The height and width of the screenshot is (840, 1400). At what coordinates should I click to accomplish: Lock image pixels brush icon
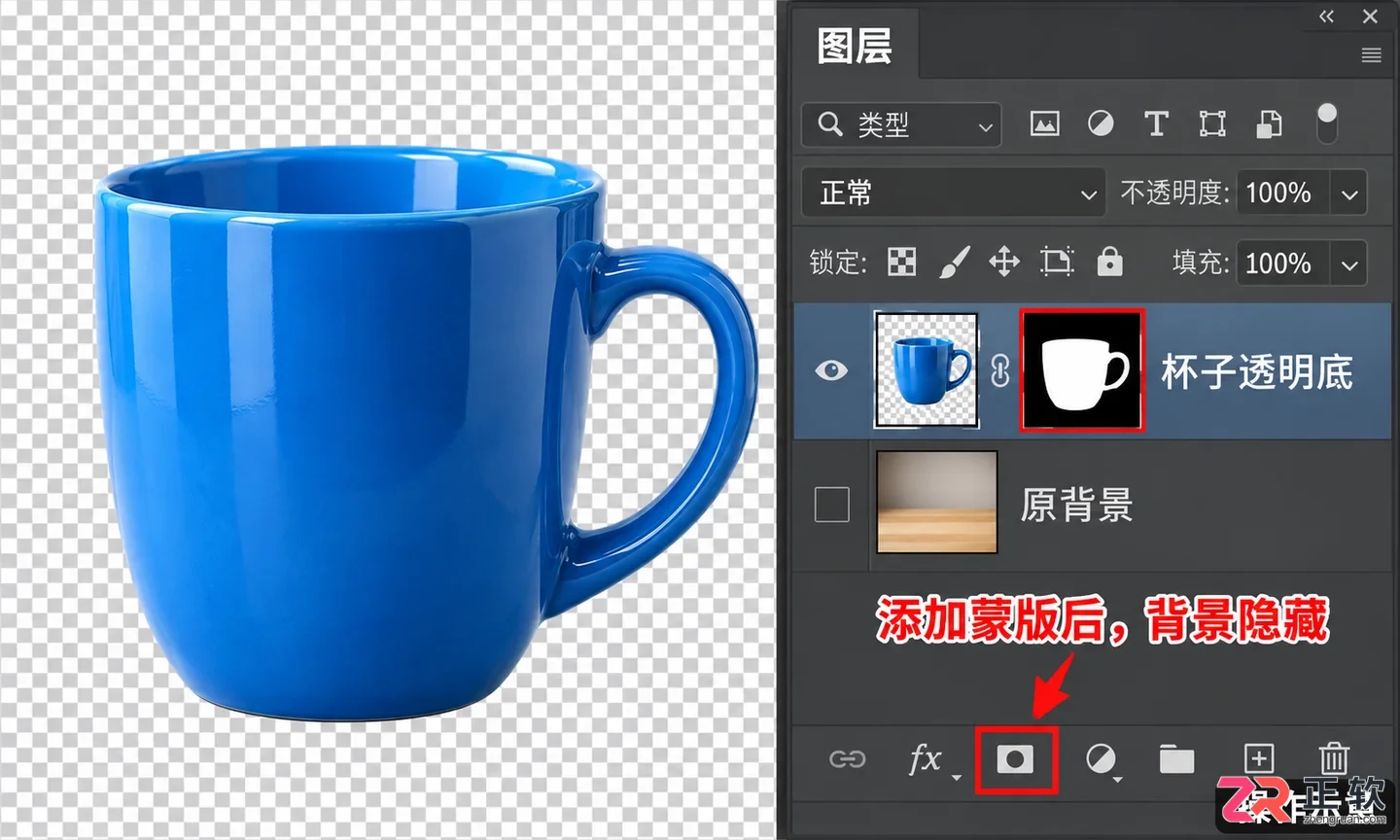[955, 262]
